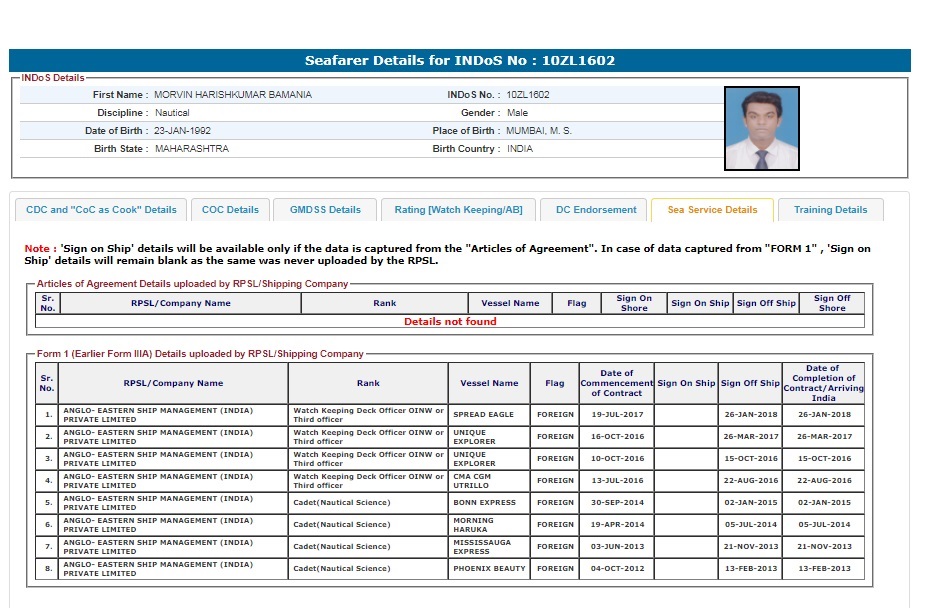Image resolution: width=947 pixels, height=608 pixels.
Task: Open the CDC and "CoC as Cook" Details tab
Action: (x=101, y=210)
